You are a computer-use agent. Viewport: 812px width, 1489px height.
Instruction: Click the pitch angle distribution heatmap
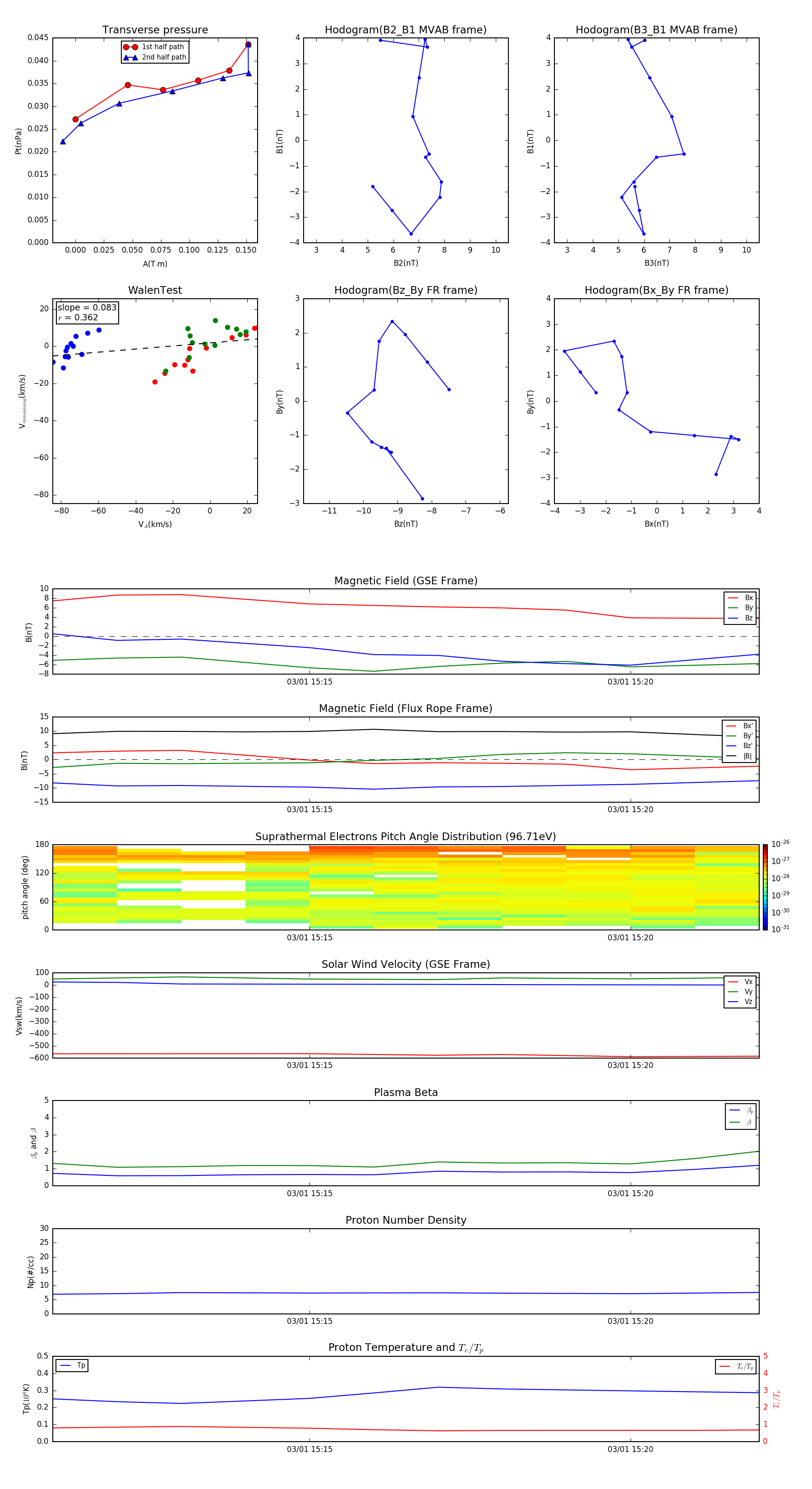pyautogui.click(x=406, y=887)
